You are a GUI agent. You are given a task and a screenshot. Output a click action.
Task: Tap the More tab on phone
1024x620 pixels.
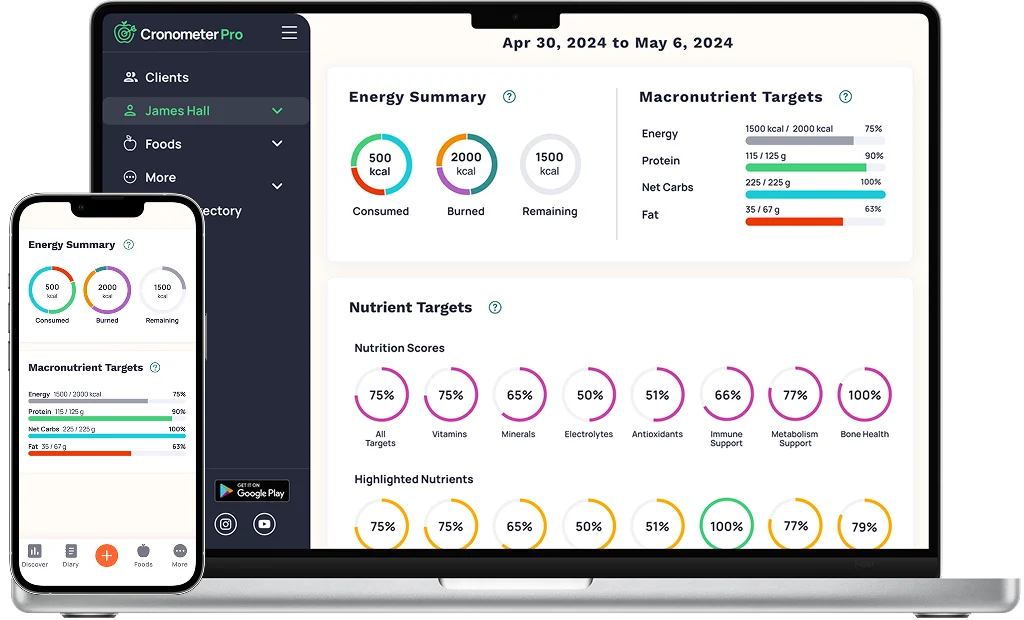click(x=179, y=555)
